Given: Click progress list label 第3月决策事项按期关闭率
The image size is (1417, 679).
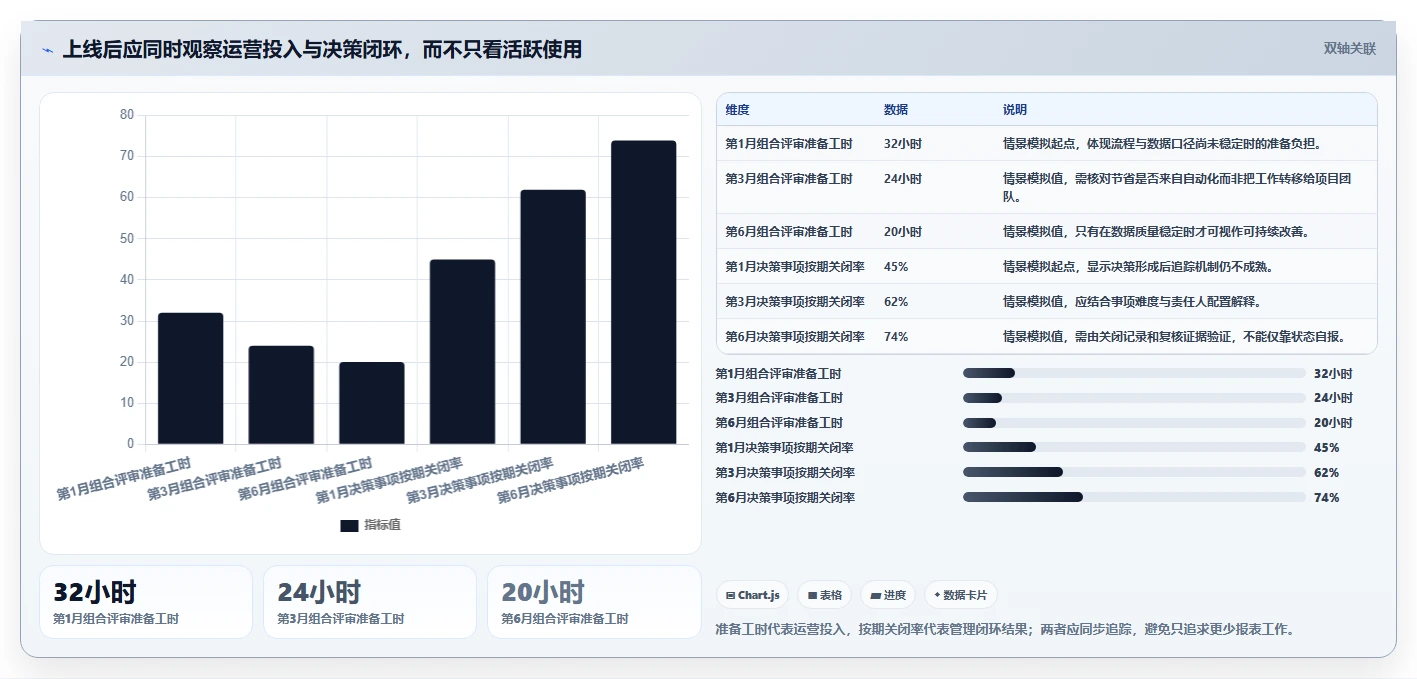Looking at the screenshot, I should (x=785, y=473).
